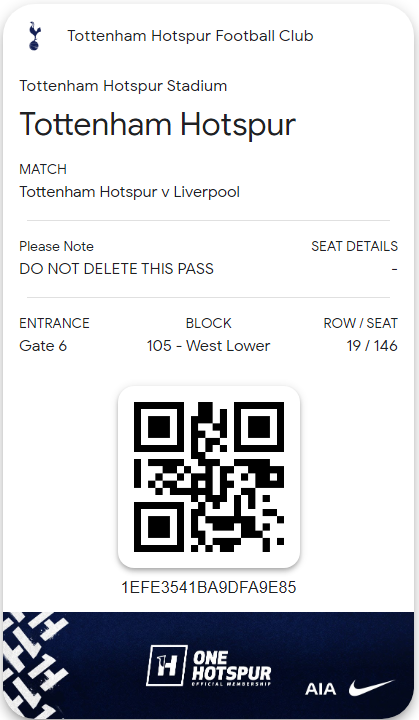This screenshot has width=419, height=720.
Task: Tap the QR code on the pass
Action: [x=209, y=477]
